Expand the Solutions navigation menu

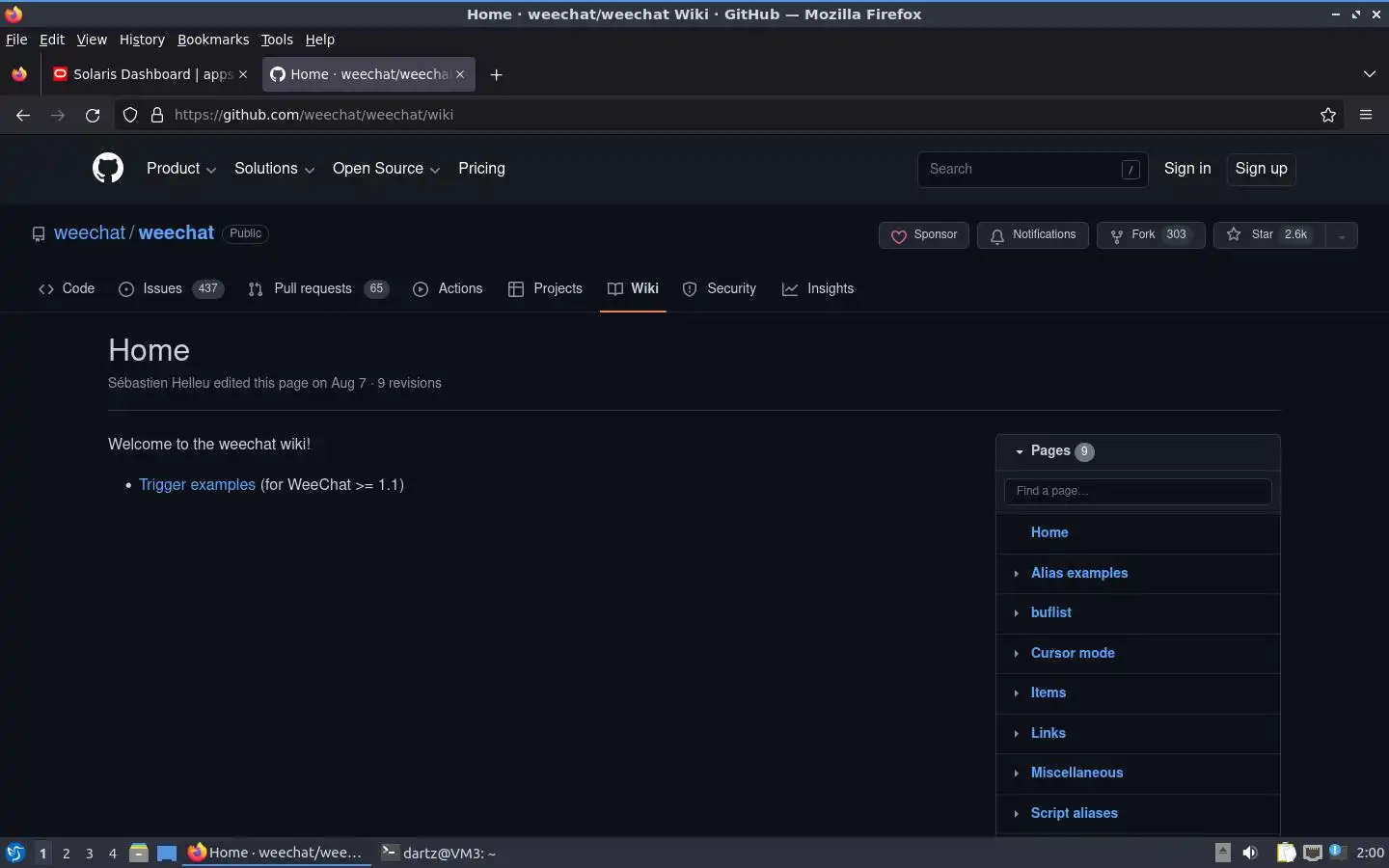tap(275, 169)
